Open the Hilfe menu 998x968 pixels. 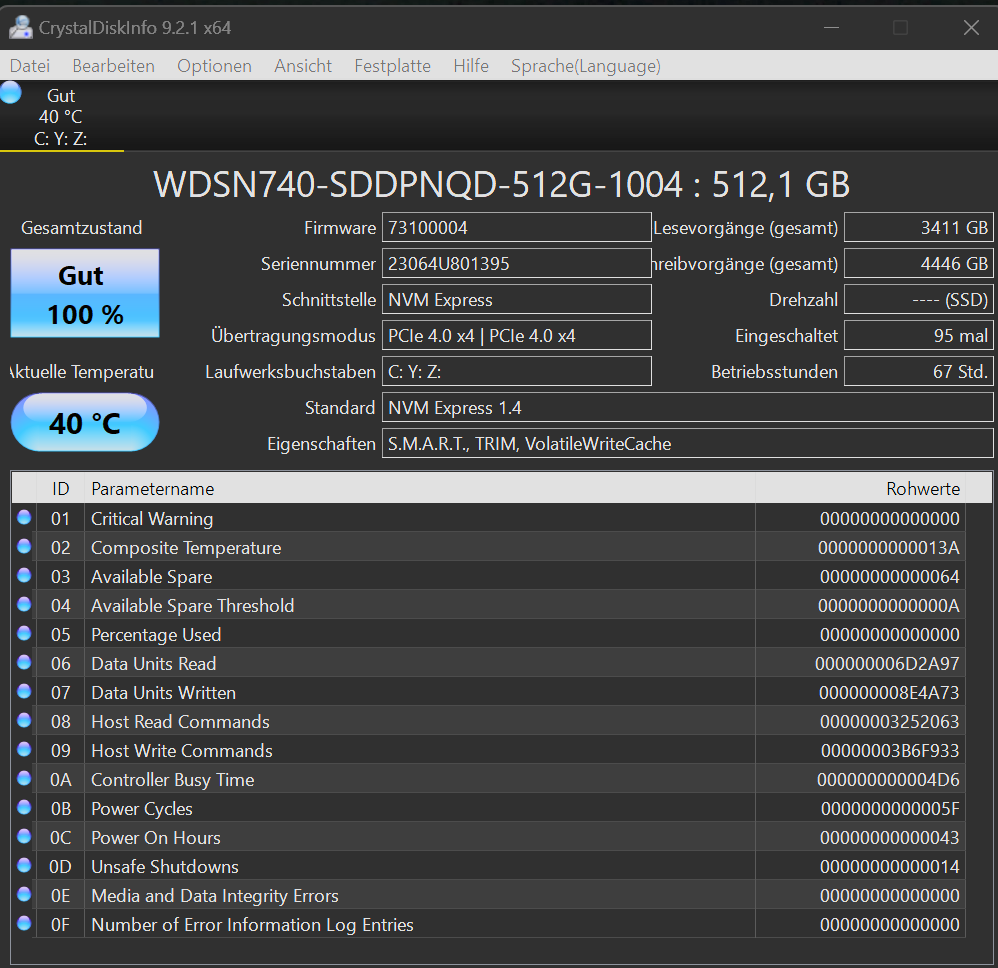[x=471, y=66]
